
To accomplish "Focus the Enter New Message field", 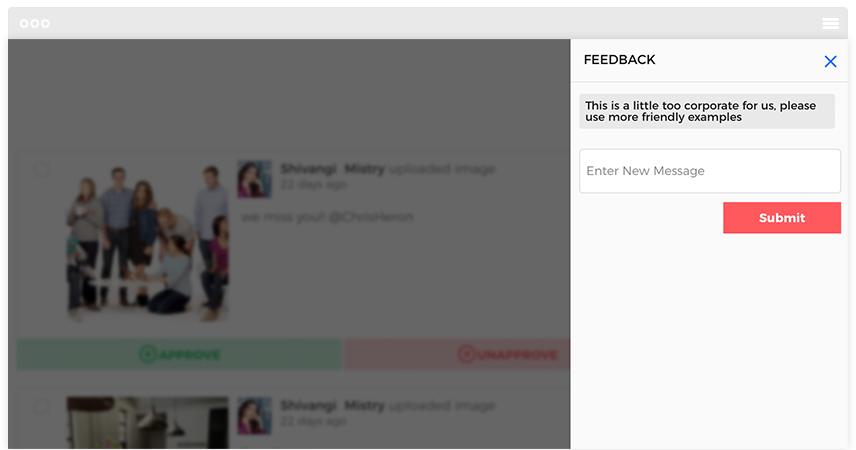I will [x=710, y=171].
